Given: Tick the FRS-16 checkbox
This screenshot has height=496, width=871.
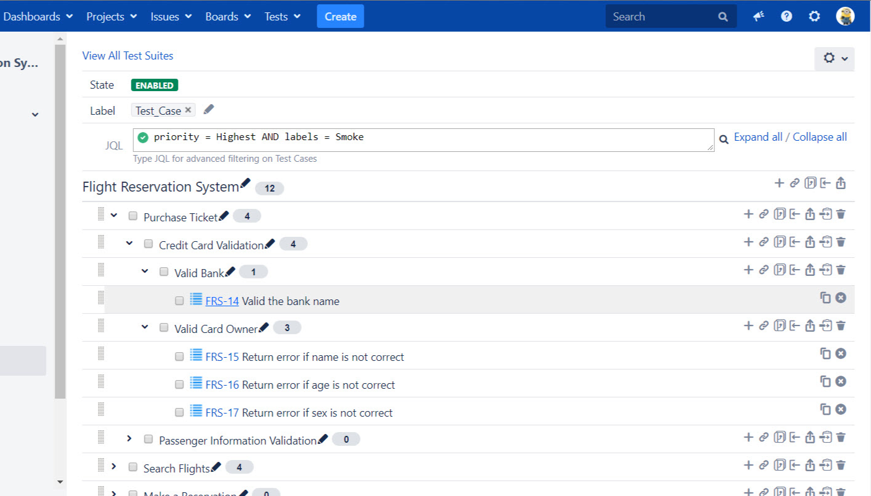Looking at the screenshot, I should click(x=179, y=384).
